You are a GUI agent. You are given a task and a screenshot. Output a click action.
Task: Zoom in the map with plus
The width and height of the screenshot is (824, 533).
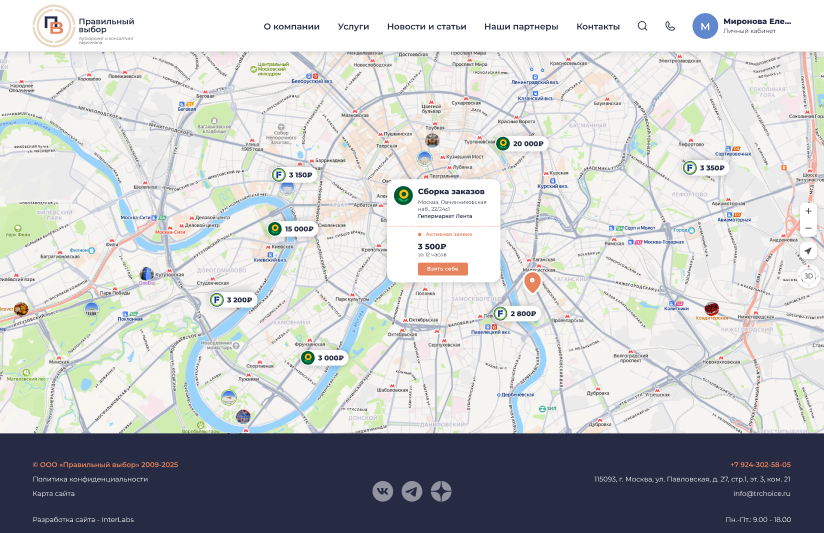pyautogui.click(x=808, y=211)
